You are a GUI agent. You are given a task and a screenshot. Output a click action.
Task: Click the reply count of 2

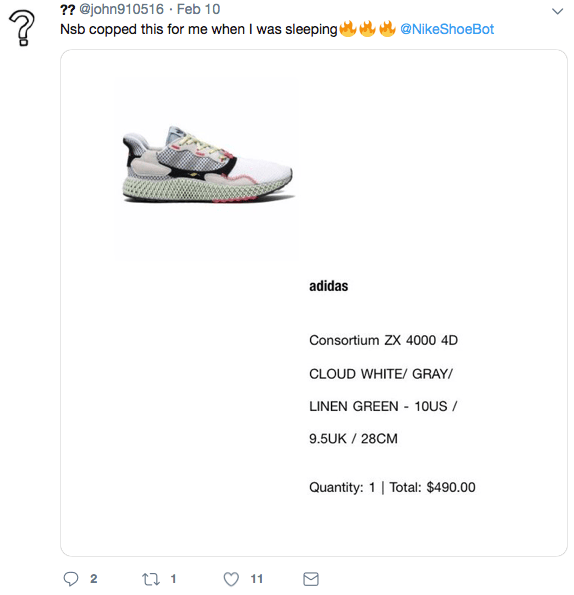coord(94,579)
